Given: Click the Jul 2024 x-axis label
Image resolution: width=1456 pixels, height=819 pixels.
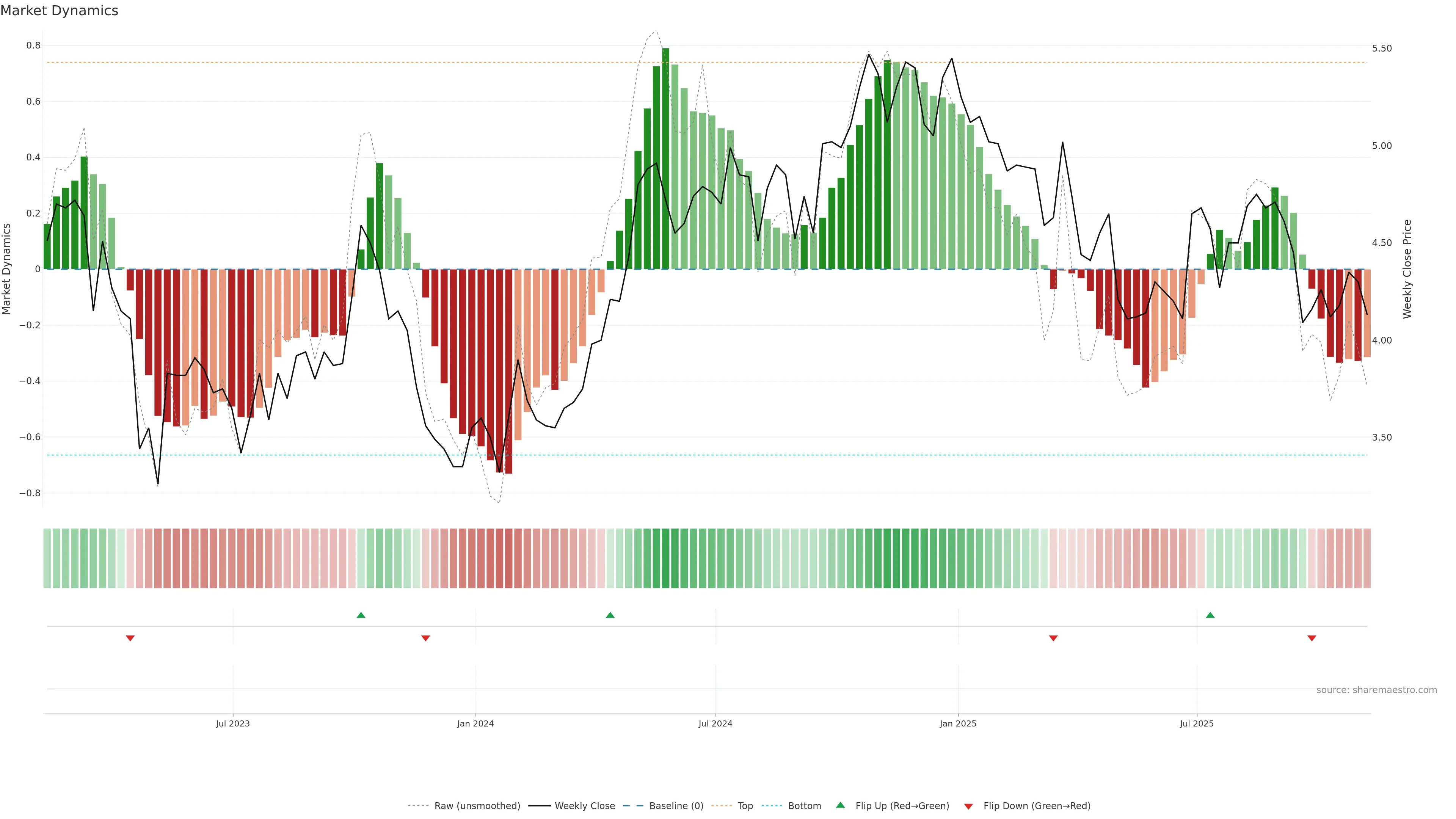Looking at the screenshot, I should (715, 723).
